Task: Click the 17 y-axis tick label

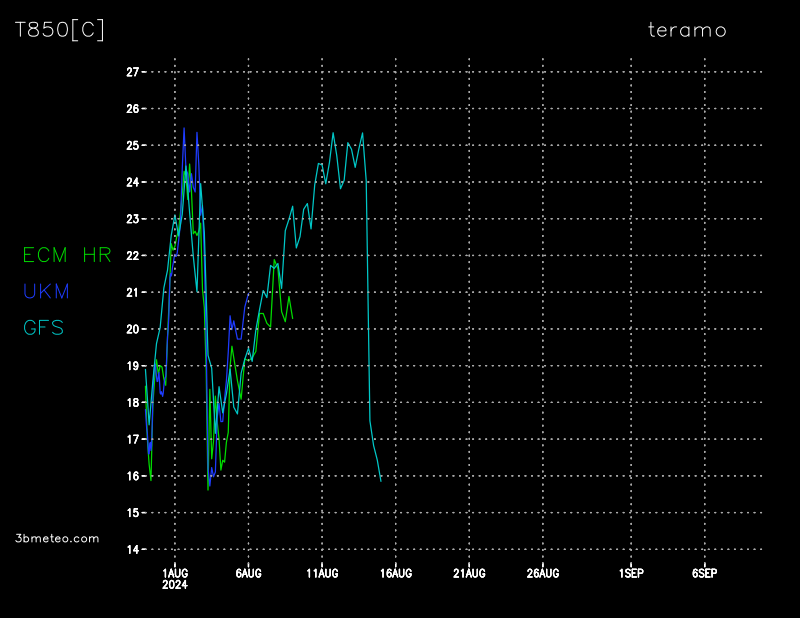Action: 132,439
